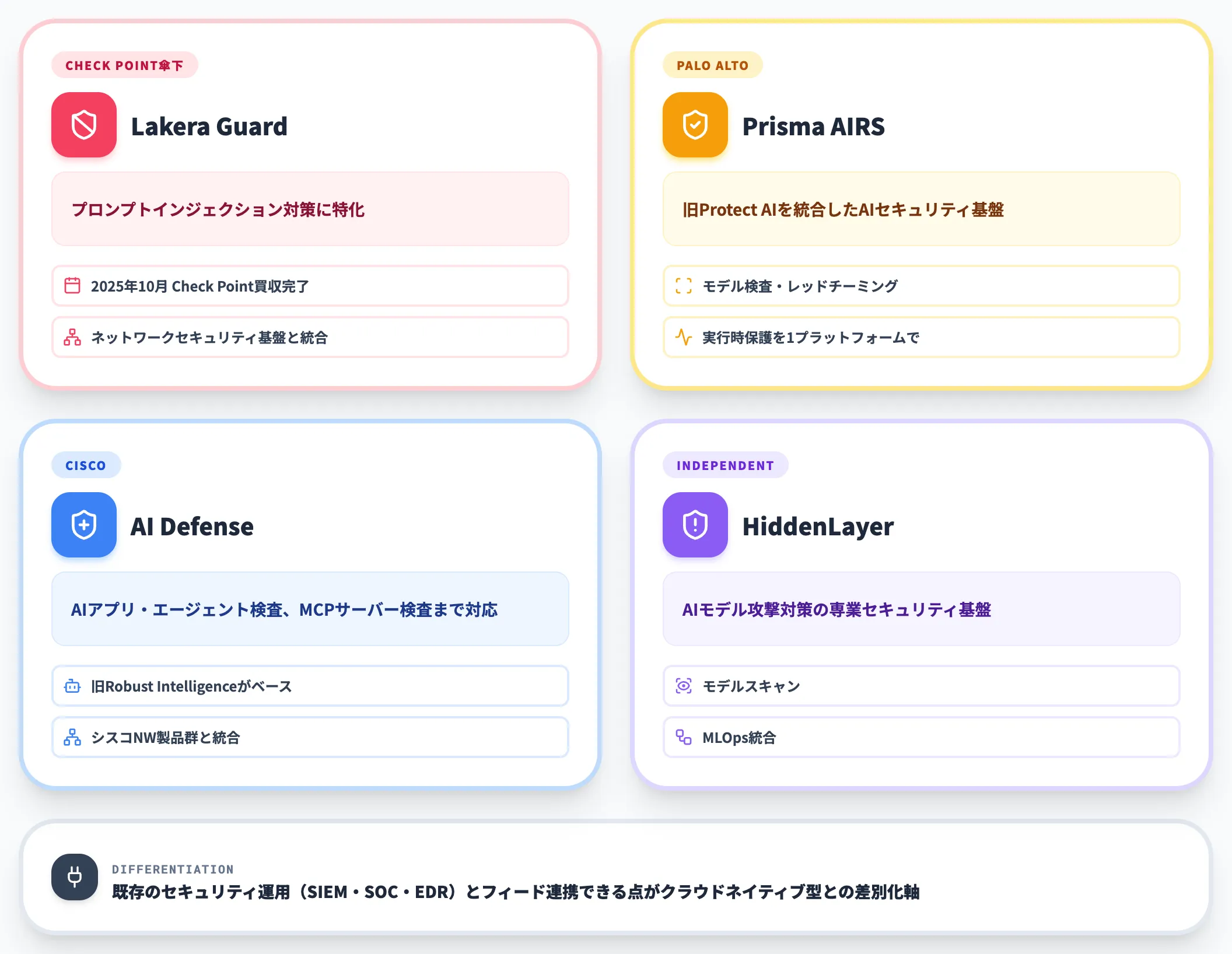Click the scan frame icon beside モデル検査・レッドチーミング
The image size is (1232, 954).
(x=684, y=286)
